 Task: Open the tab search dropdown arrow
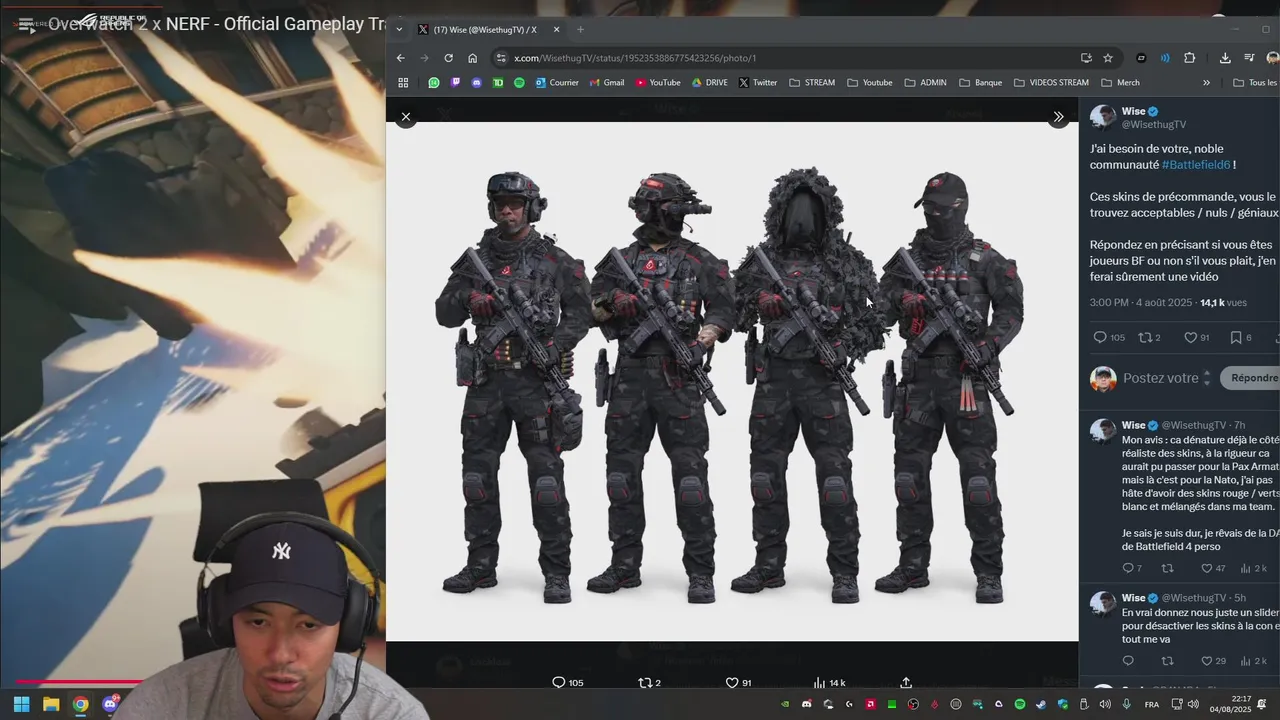point(400,30)
